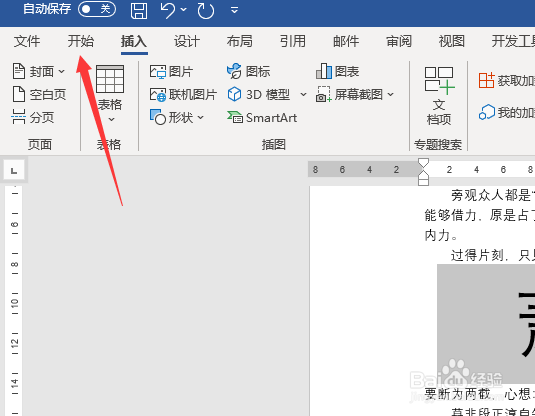This screenshot has height=416, width=535.
Task: Open Customize Quick Access Toolbar dropdown
Action: 234,10
